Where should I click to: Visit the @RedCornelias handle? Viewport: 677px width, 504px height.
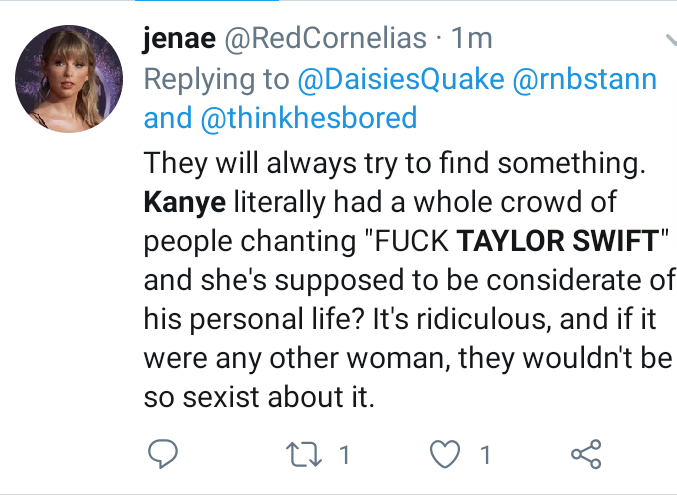pyautogui.click(x=326, y=38)
